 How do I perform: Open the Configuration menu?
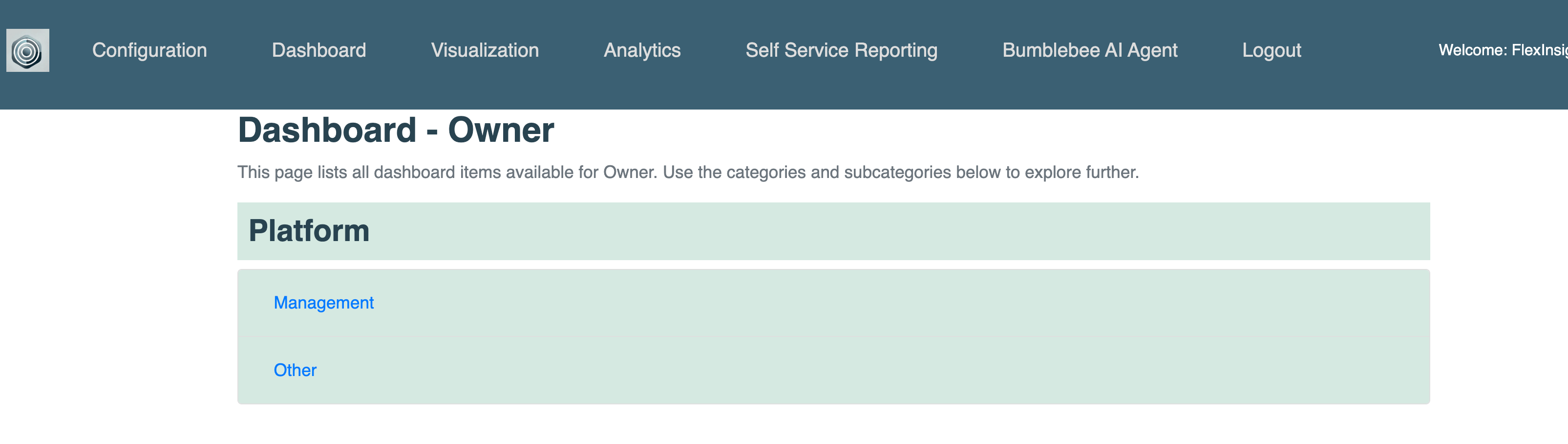[x=149, y=50]
